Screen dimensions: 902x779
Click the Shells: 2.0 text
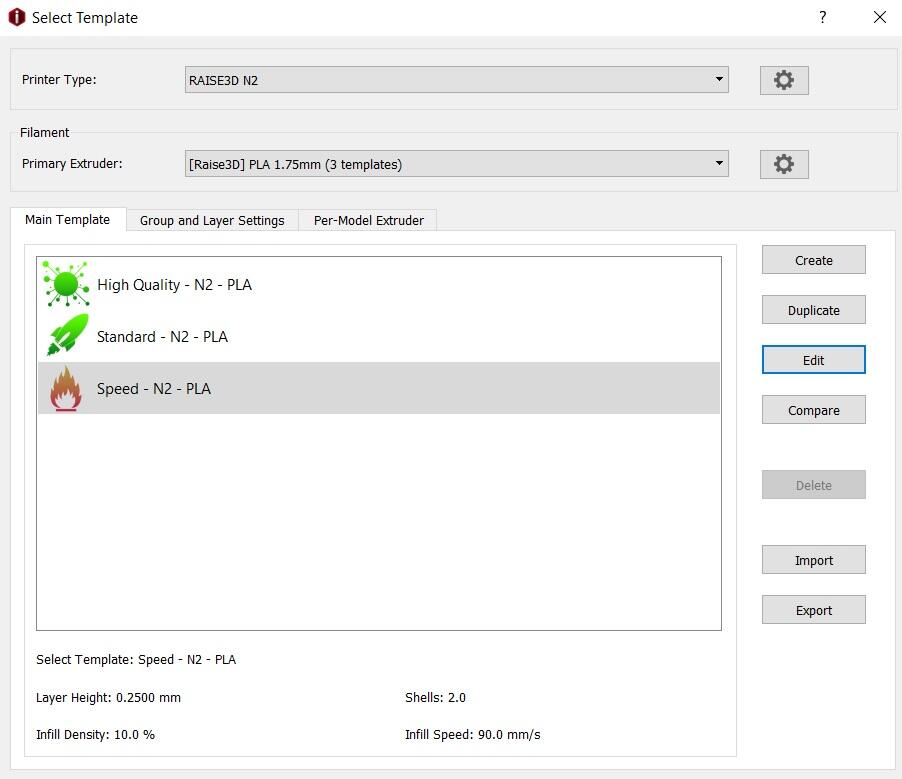(x=435, y=697)
